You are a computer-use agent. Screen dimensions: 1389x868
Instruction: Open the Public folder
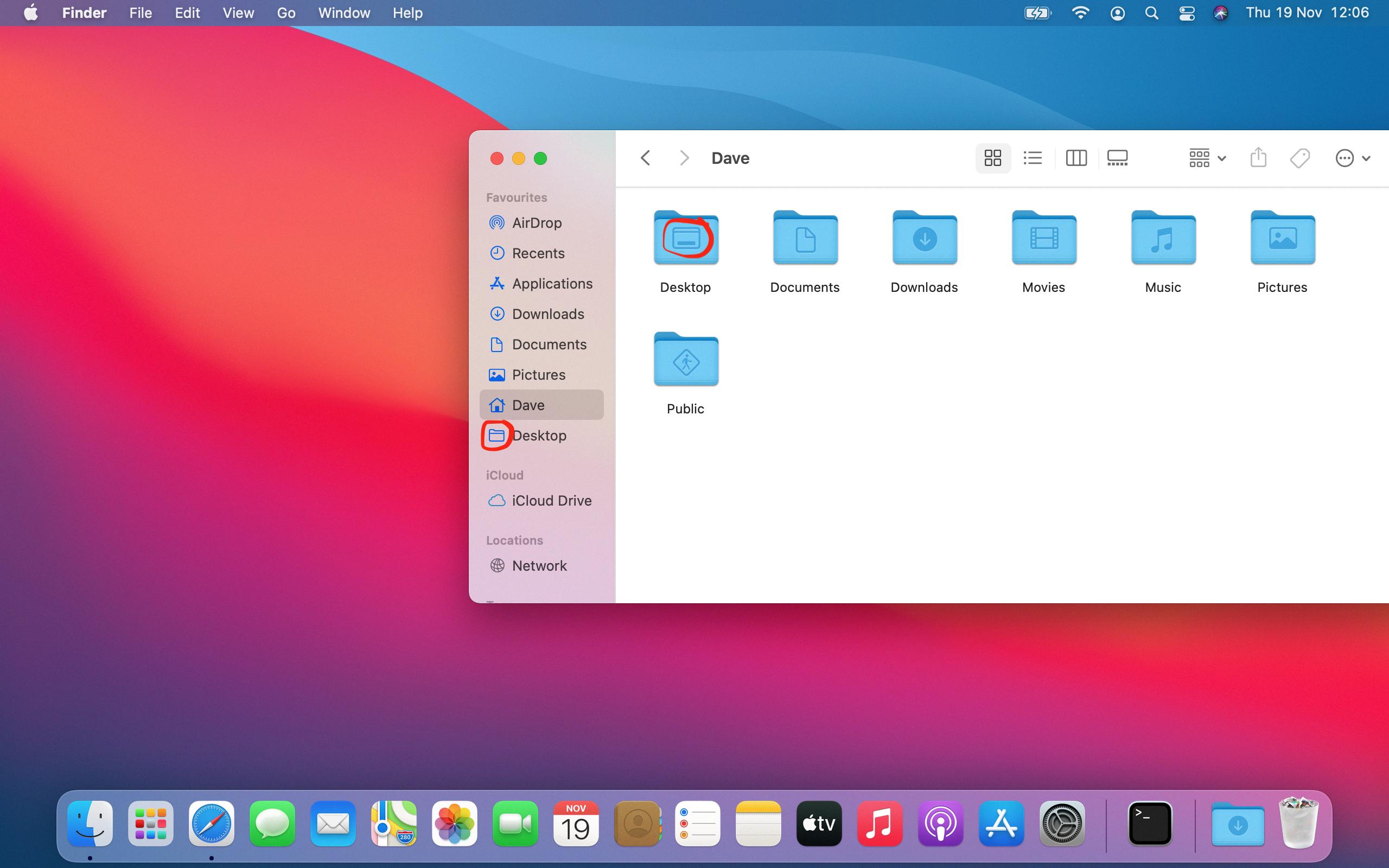[686, 359]
